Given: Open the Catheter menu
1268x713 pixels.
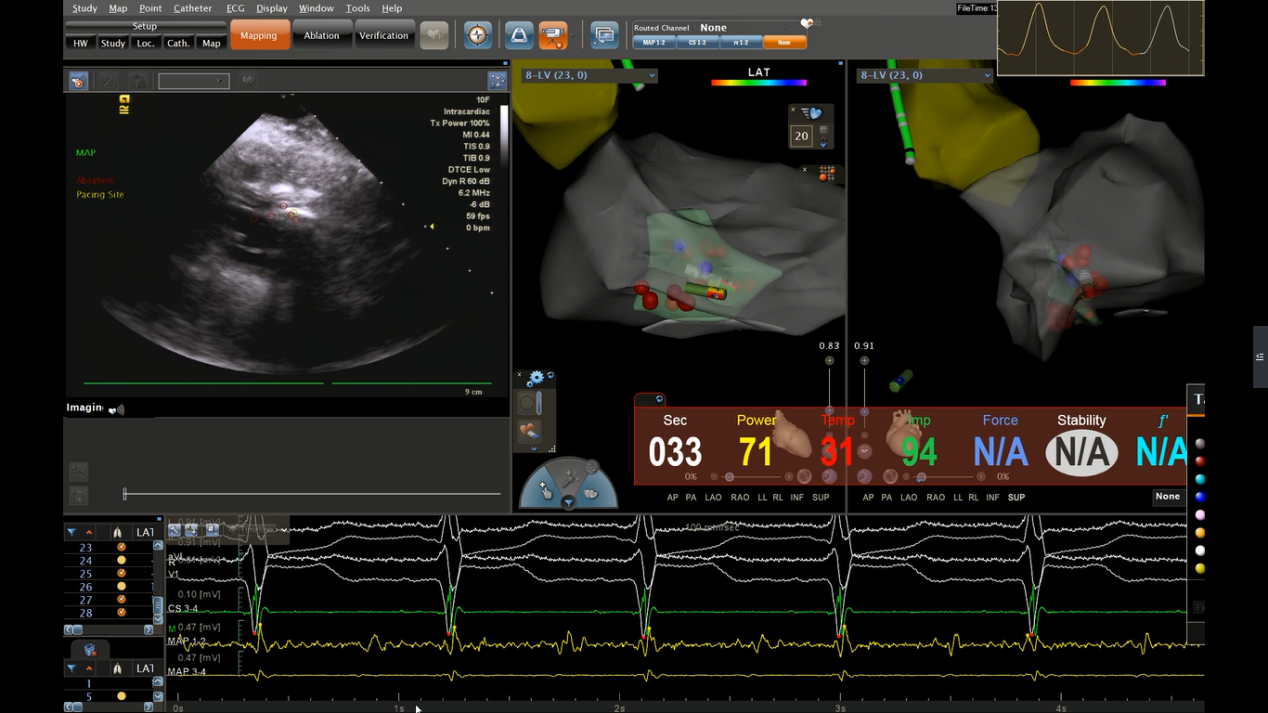Looking at the screenshot, I should coord(192,8).
